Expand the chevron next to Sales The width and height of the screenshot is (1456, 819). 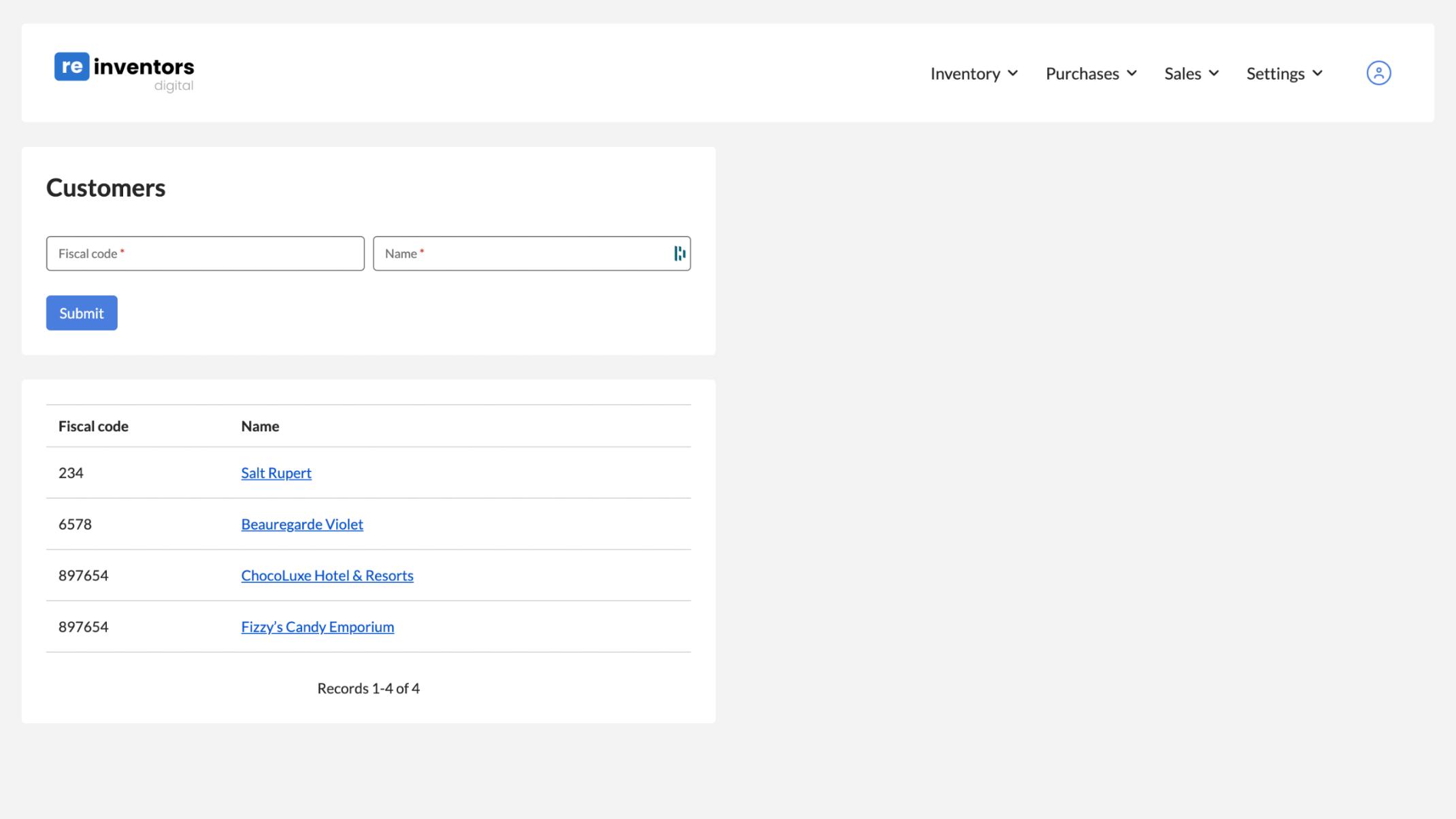click(x=1214, y=73)
